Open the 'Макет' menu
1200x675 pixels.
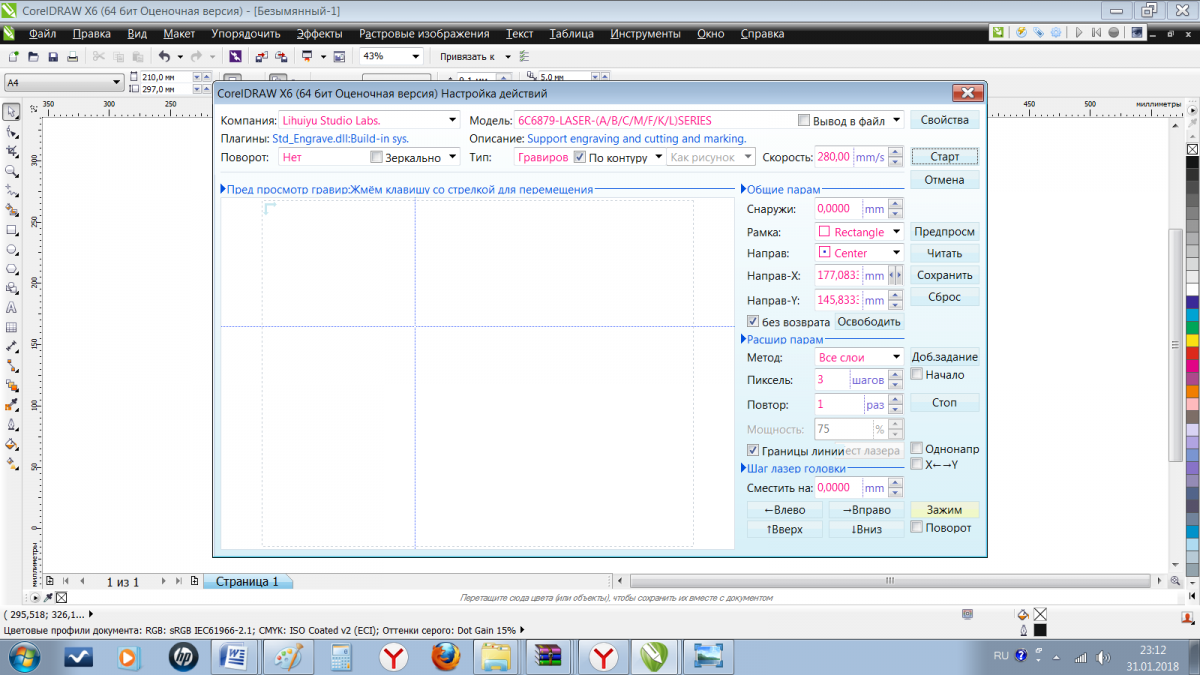point(178,33)
